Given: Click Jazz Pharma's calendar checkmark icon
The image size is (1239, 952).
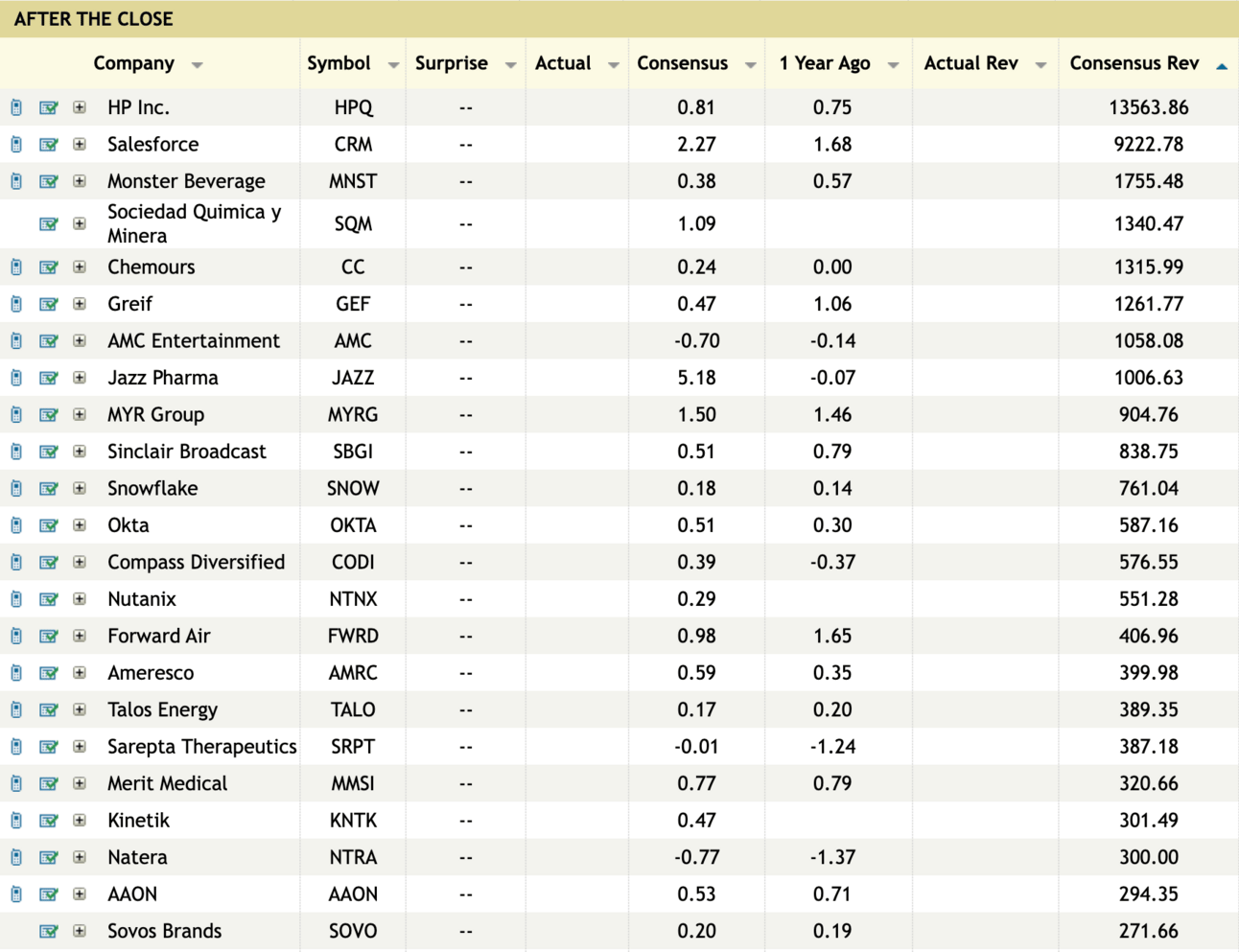Looking at the screenshot, I should pos(49,379).
